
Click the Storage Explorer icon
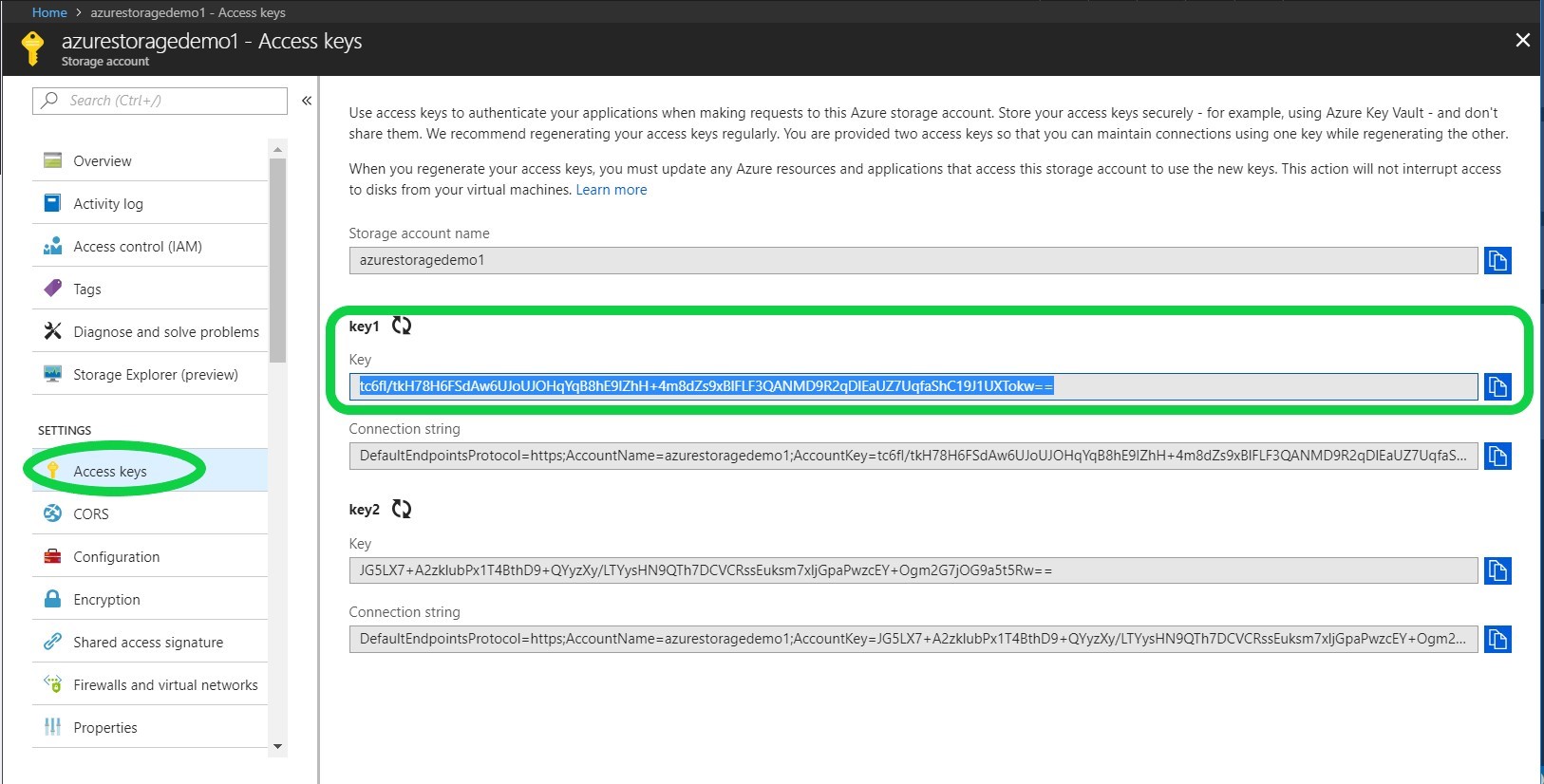53,374
